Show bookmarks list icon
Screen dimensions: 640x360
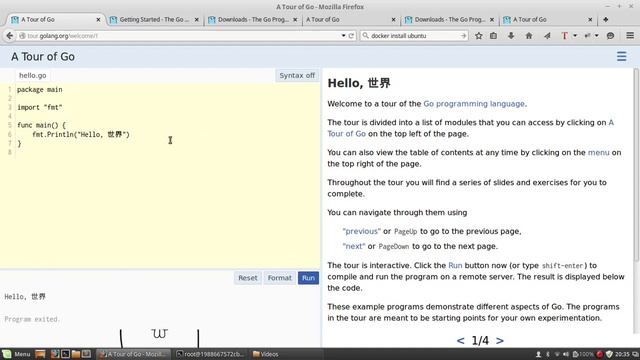coord(493,36)
